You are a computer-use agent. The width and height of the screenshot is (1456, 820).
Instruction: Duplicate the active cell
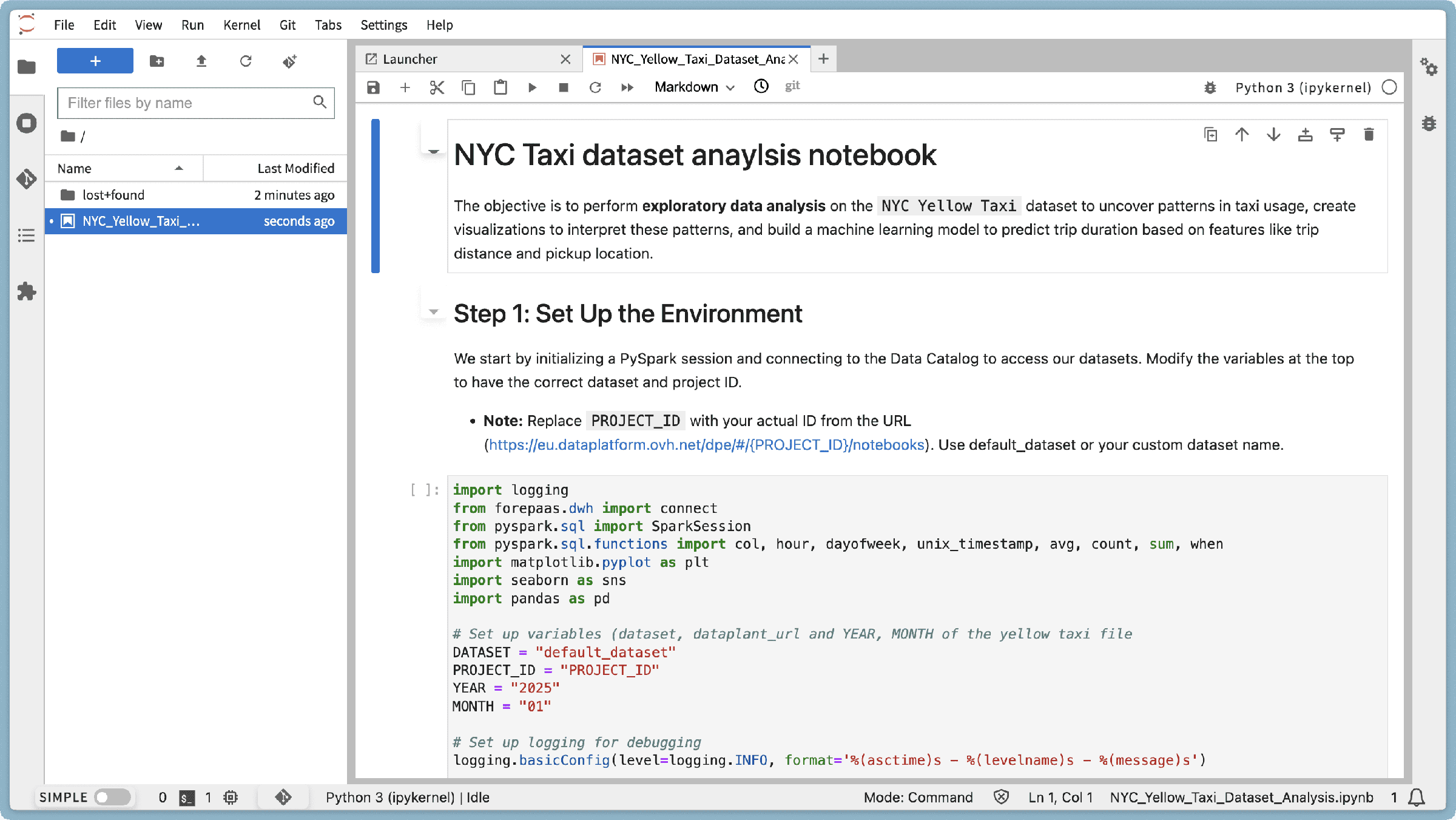(1210, 134)
